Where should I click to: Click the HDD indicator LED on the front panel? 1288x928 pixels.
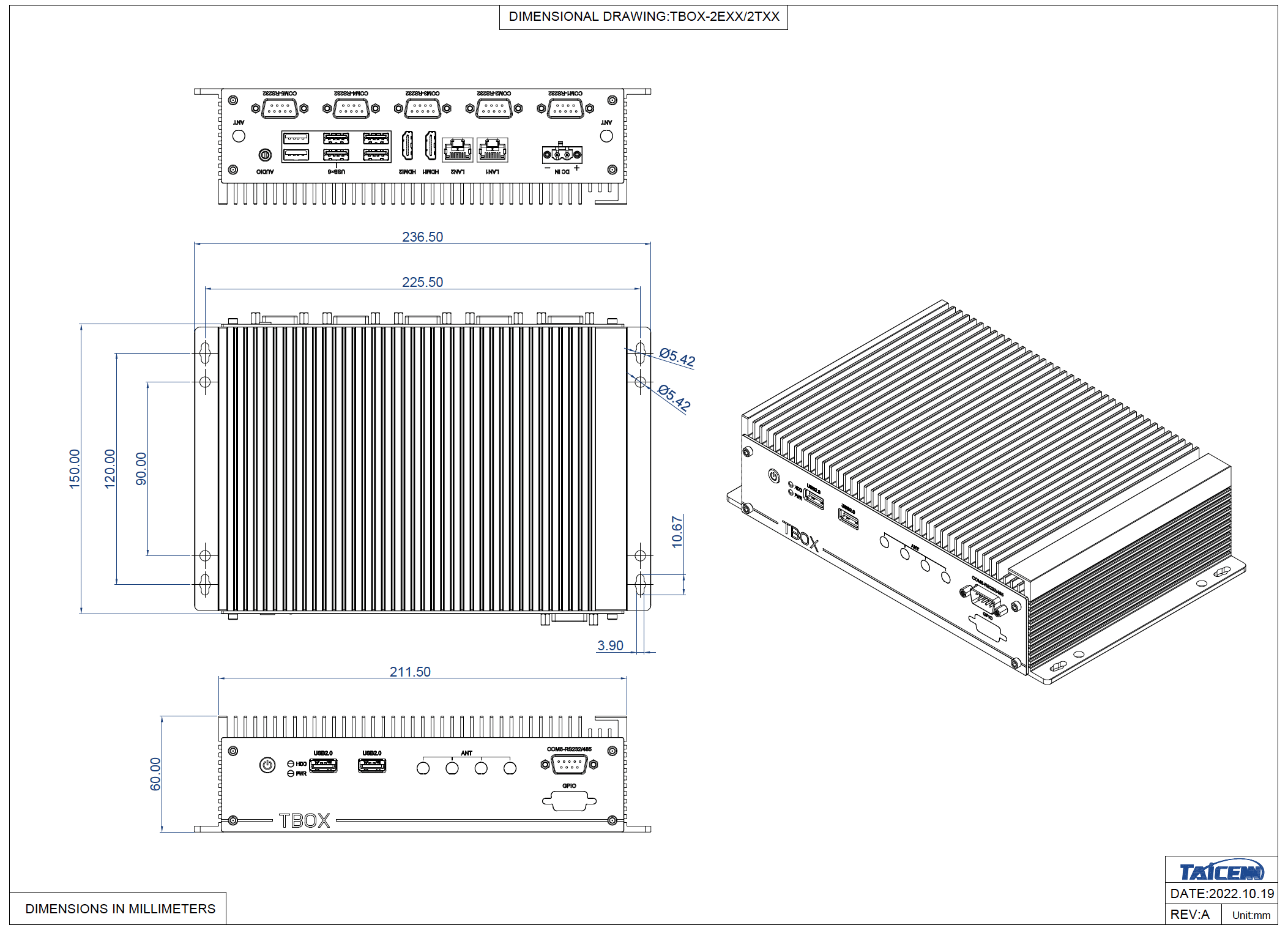coord(291,763)
